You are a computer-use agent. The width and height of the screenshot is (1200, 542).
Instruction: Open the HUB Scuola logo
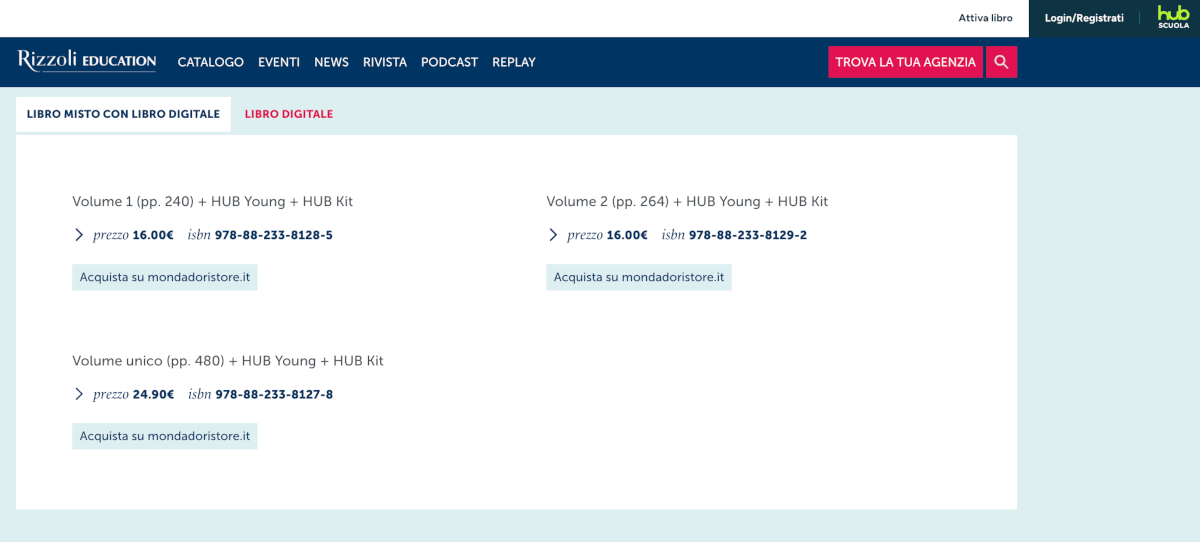1173,17
